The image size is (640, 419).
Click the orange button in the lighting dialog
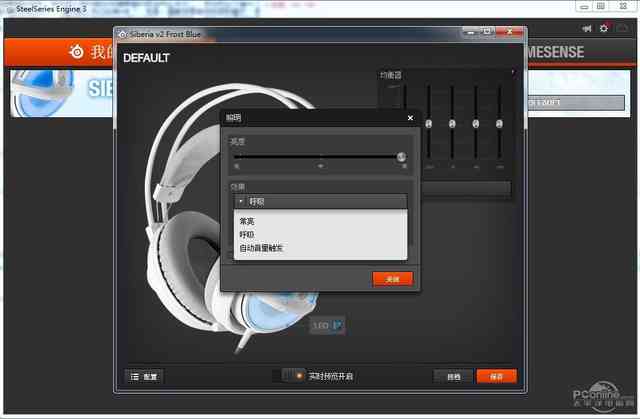coord(393,279)
